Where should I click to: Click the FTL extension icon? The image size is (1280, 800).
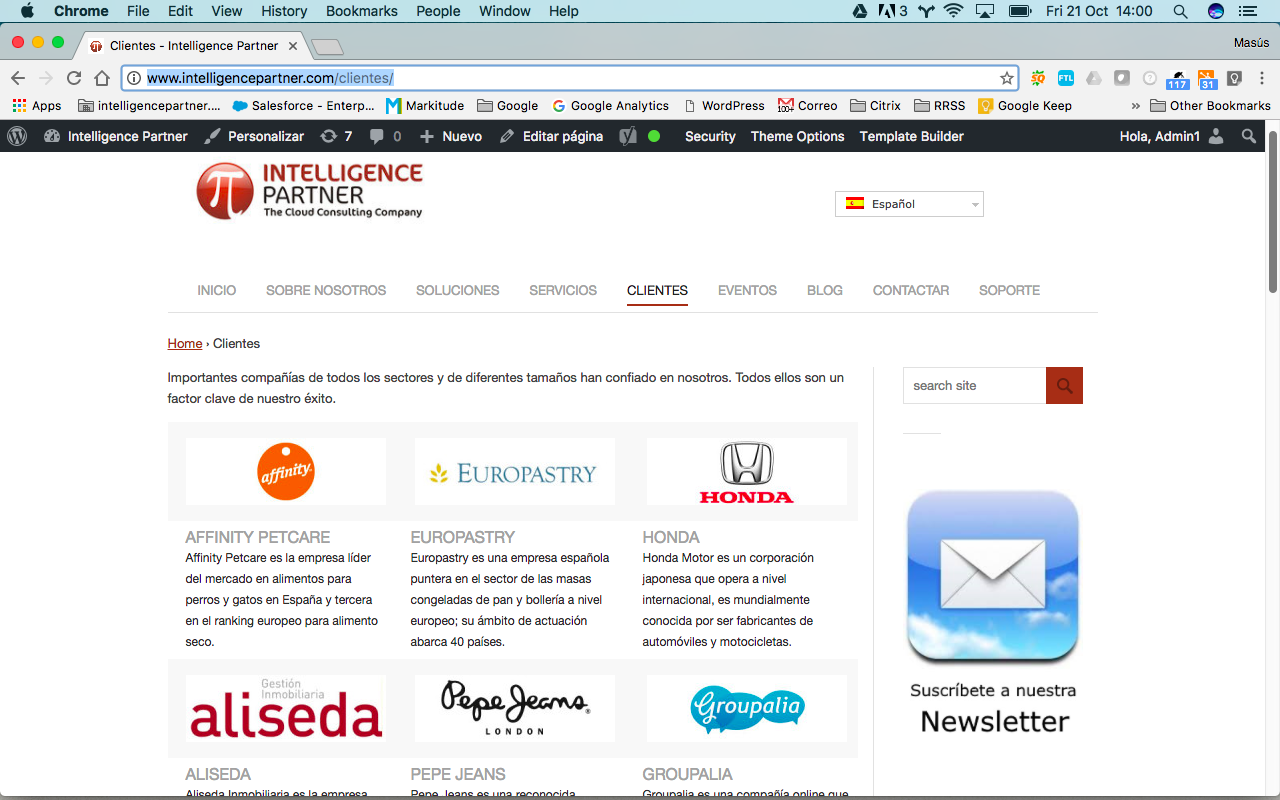pos(1066,77)
